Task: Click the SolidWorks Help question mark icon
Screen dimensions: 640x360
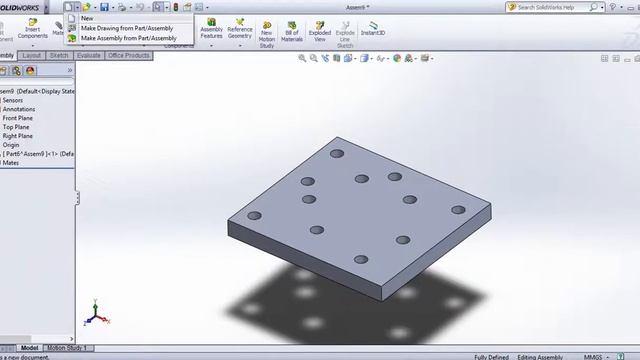Action: point(612,7)
